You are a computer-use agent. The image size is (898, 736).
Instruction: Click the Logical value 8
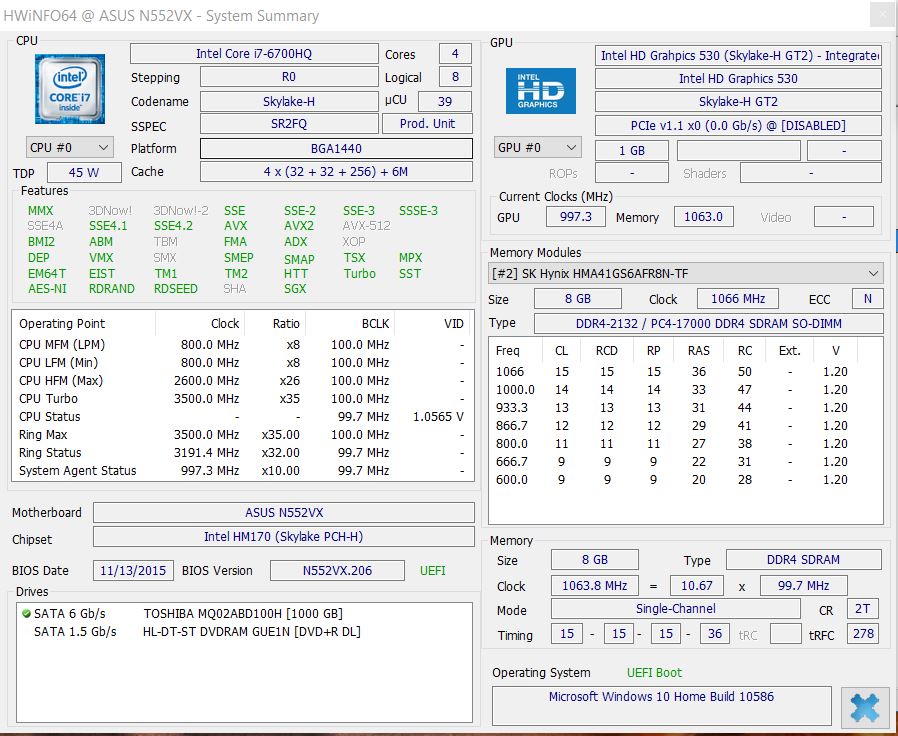(x=455, y=77)
